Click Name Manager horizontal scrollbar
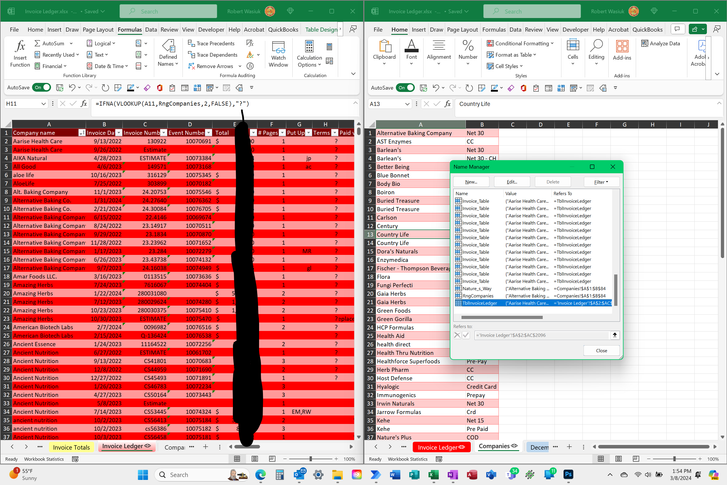The width and height of the screenshot is (727, 485). click(502, 318)
